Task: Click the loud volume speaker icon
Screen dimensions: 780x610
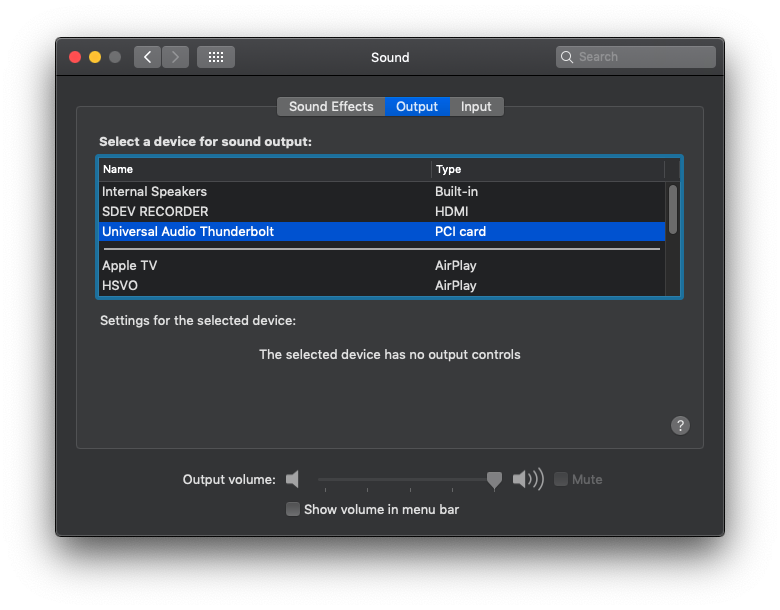Action: (528, 479)
